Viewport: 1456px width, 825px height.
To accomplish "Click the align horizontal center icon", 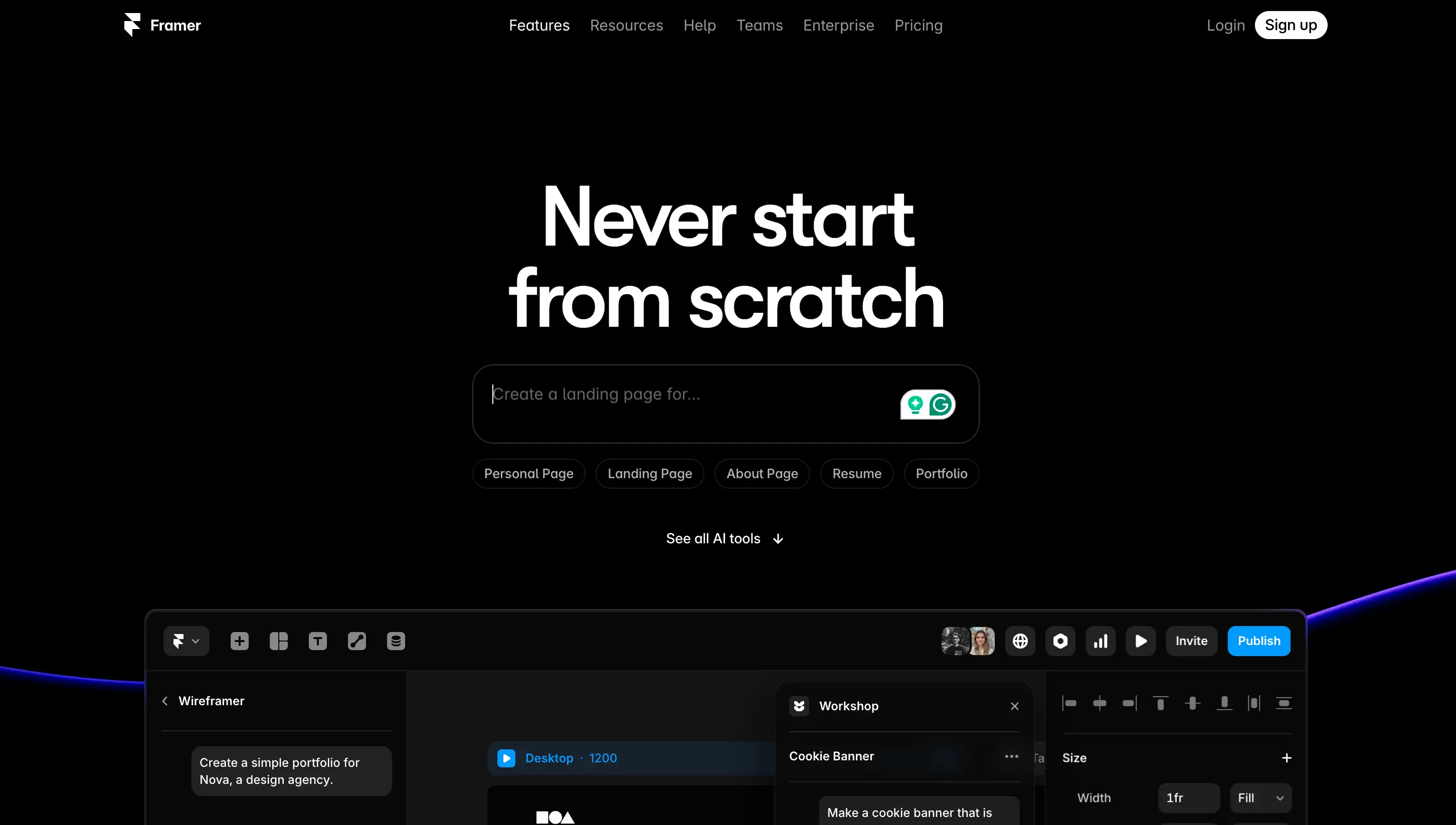I will tap(1099, 703).
